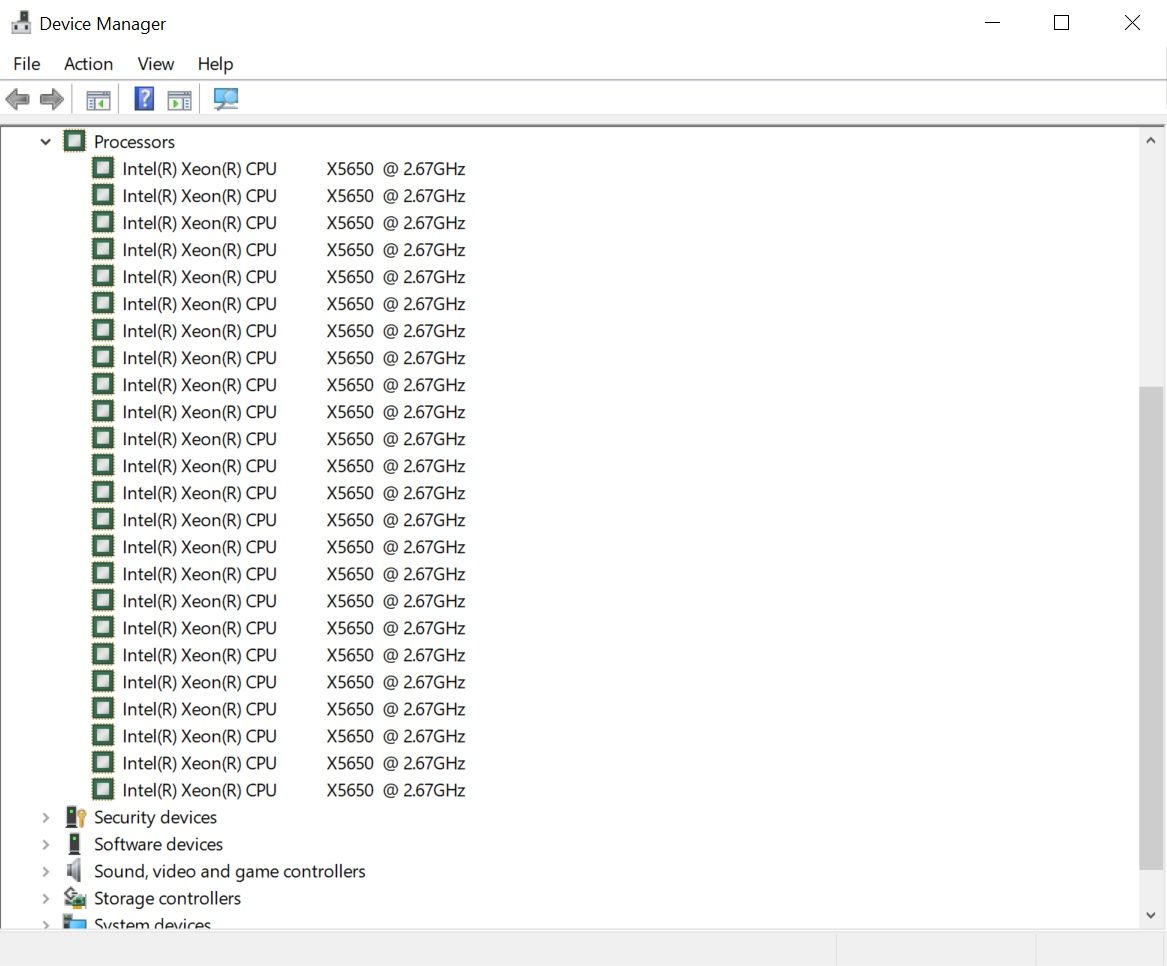Click the vertical scrollbar thumb
Image resolution: width=1167 pixels, height=966 pixels.
point(1151,627)
